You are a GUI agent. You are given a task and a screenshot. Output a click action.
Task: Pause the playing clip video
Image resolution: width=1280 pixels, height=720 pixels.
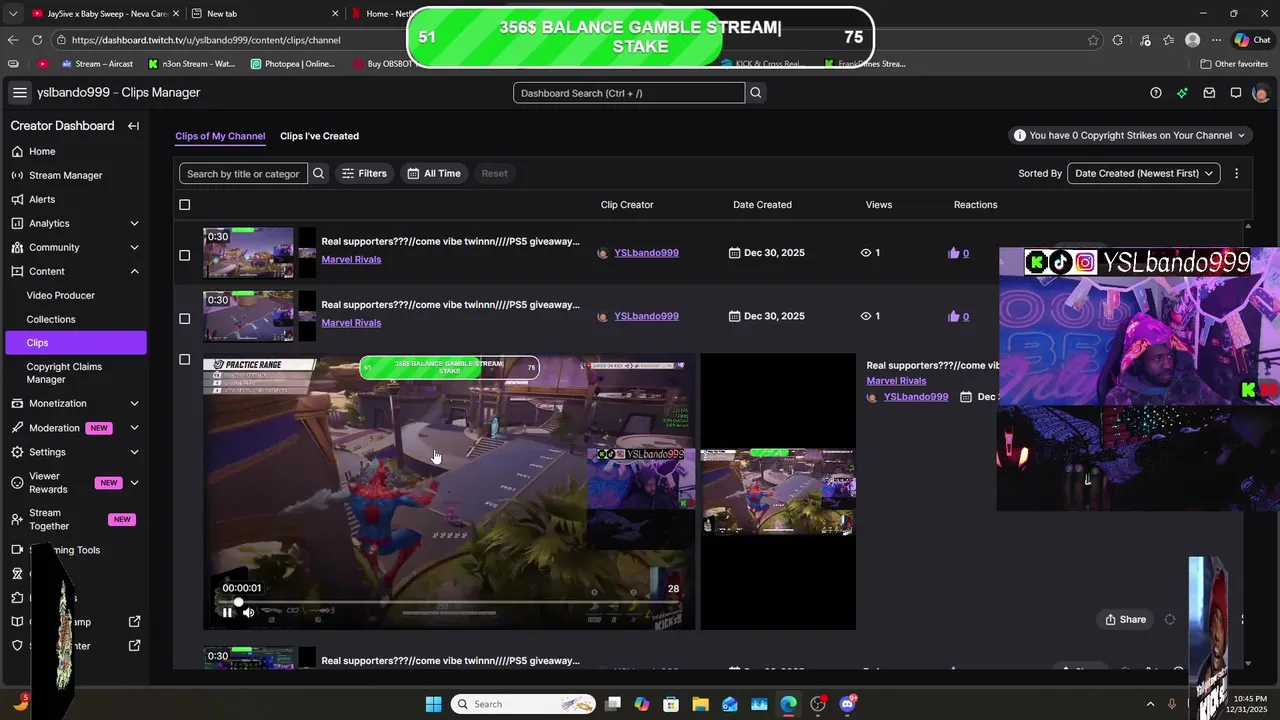(227, 613)
